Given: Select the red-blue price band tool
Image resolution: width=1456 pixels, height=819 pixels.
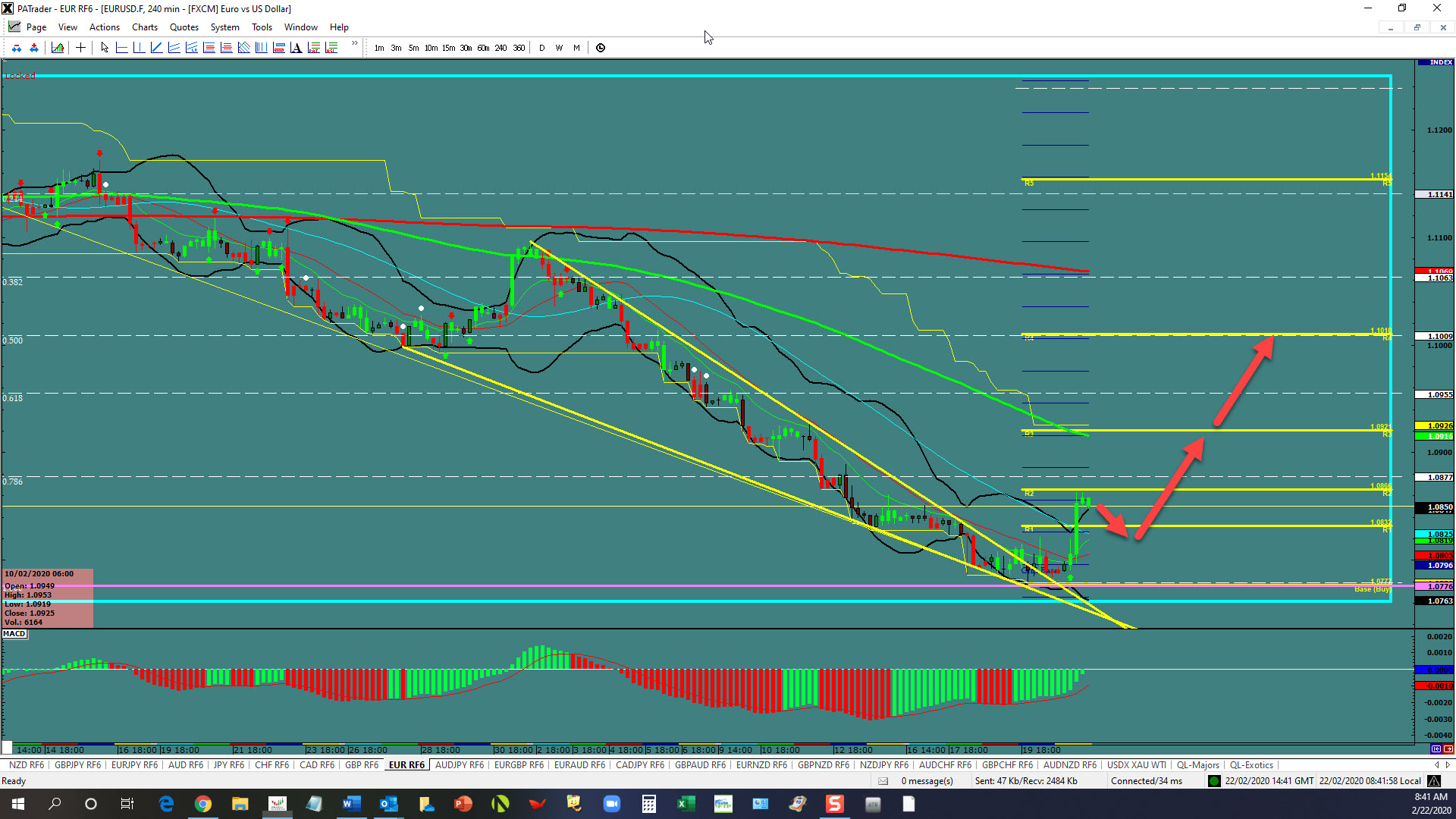Looking at the screenshot, I should point(278,48).
